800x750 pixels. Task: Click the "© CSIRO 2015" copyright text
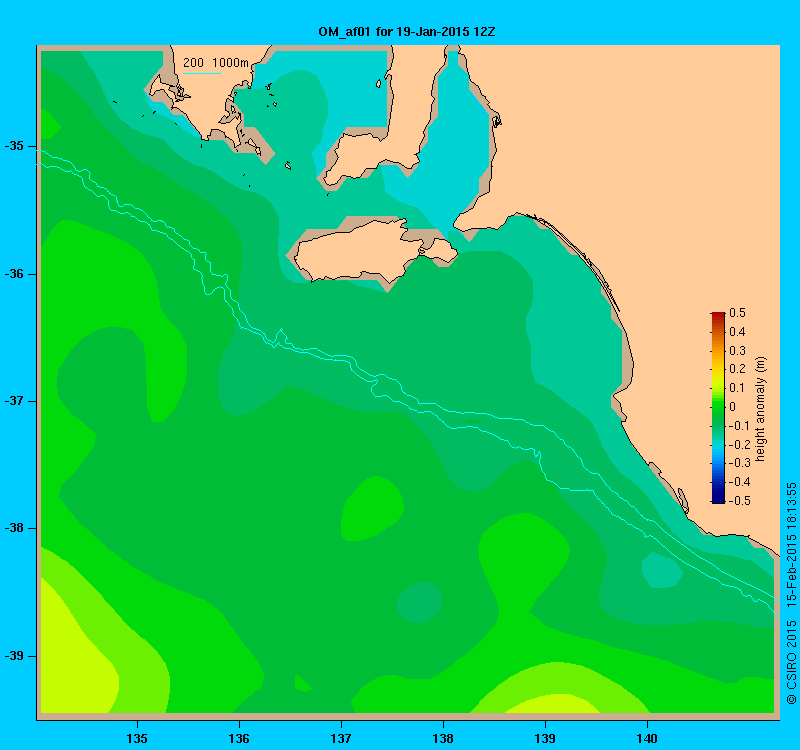coord(791,662)
